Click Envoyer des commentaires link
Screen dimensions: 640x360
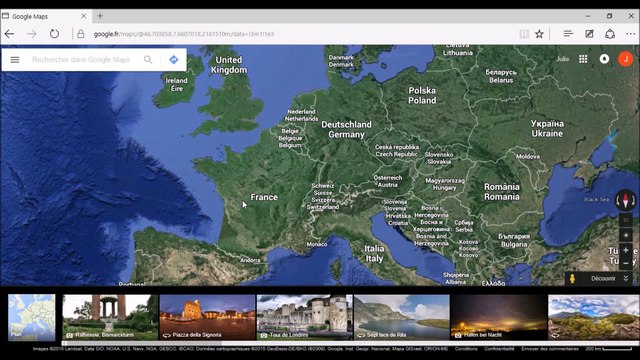coord(550,349)
